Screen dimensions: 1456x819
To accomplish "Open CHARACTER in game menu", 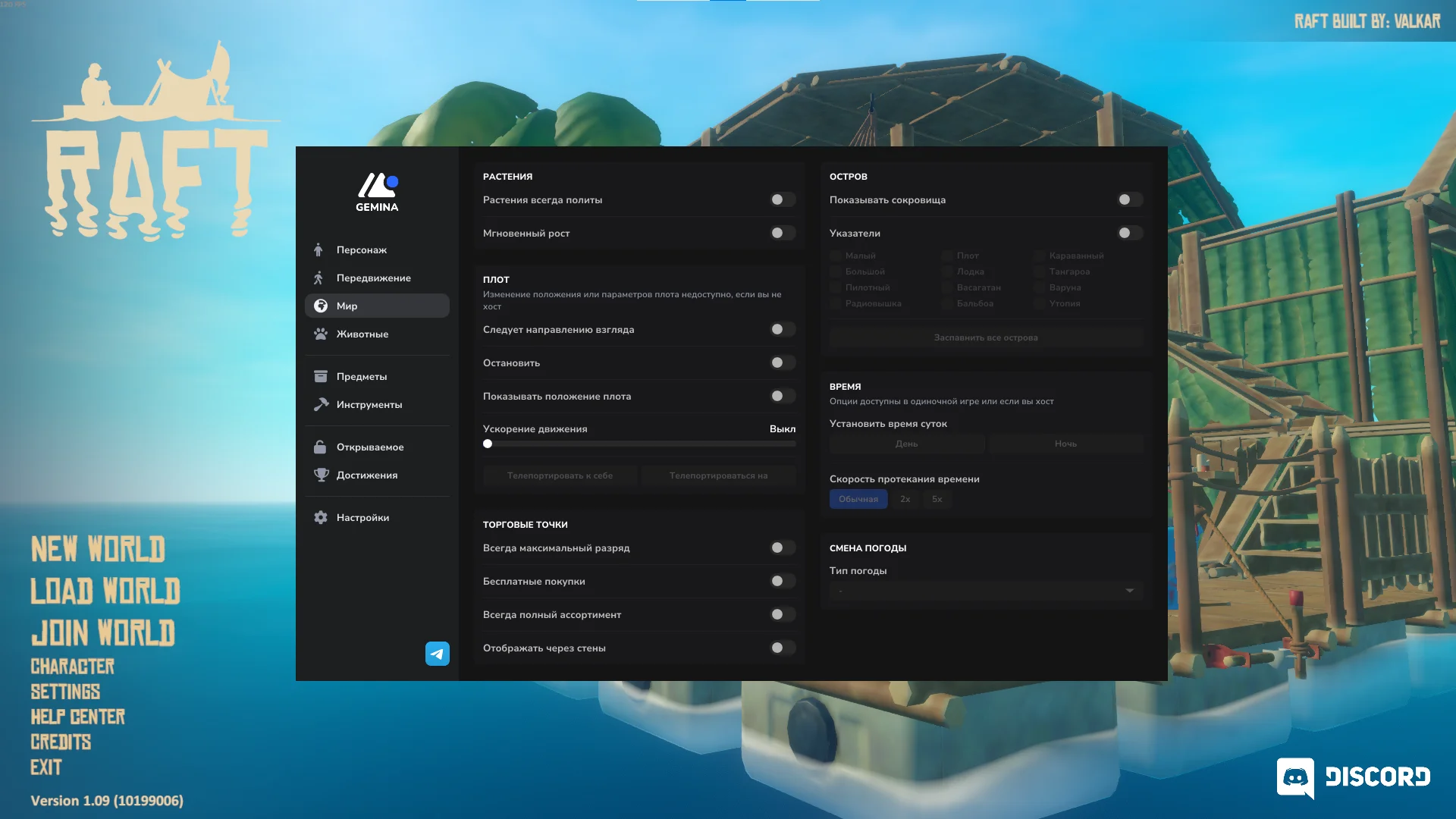I will (x=72, y=667).
